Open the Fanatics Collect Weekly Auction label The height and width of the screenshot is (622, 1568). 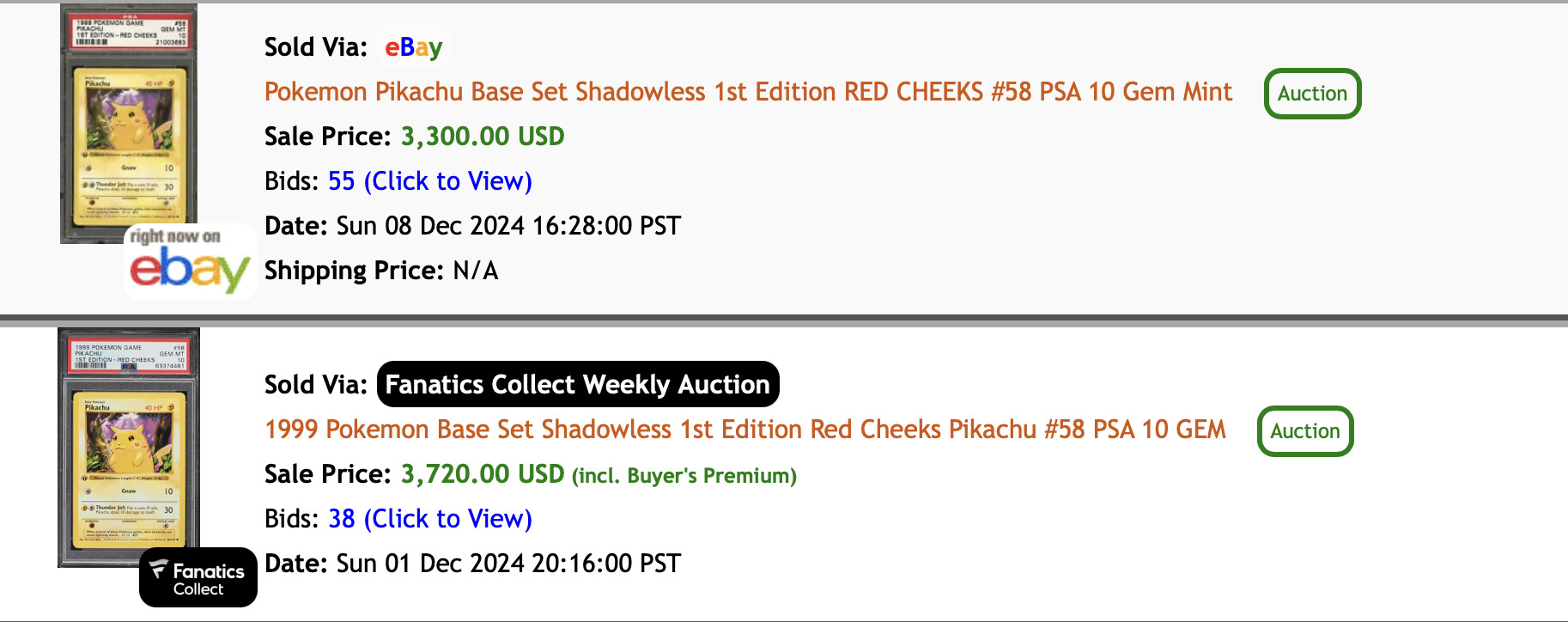coord(577,384)
